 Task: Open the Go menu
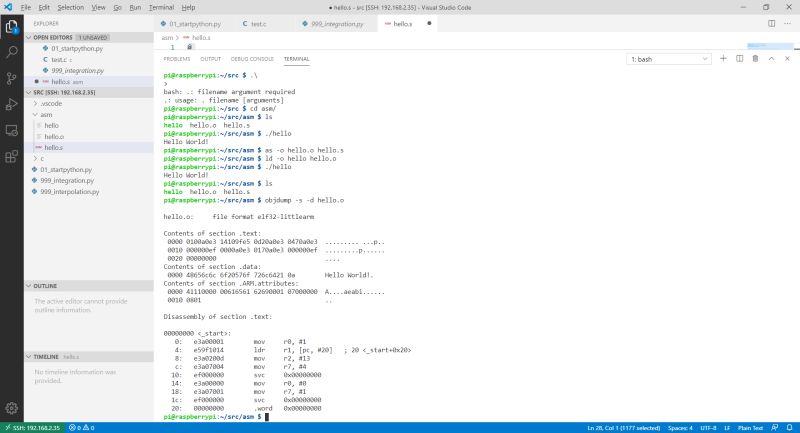pyautogui.click(x=117, y=7)
